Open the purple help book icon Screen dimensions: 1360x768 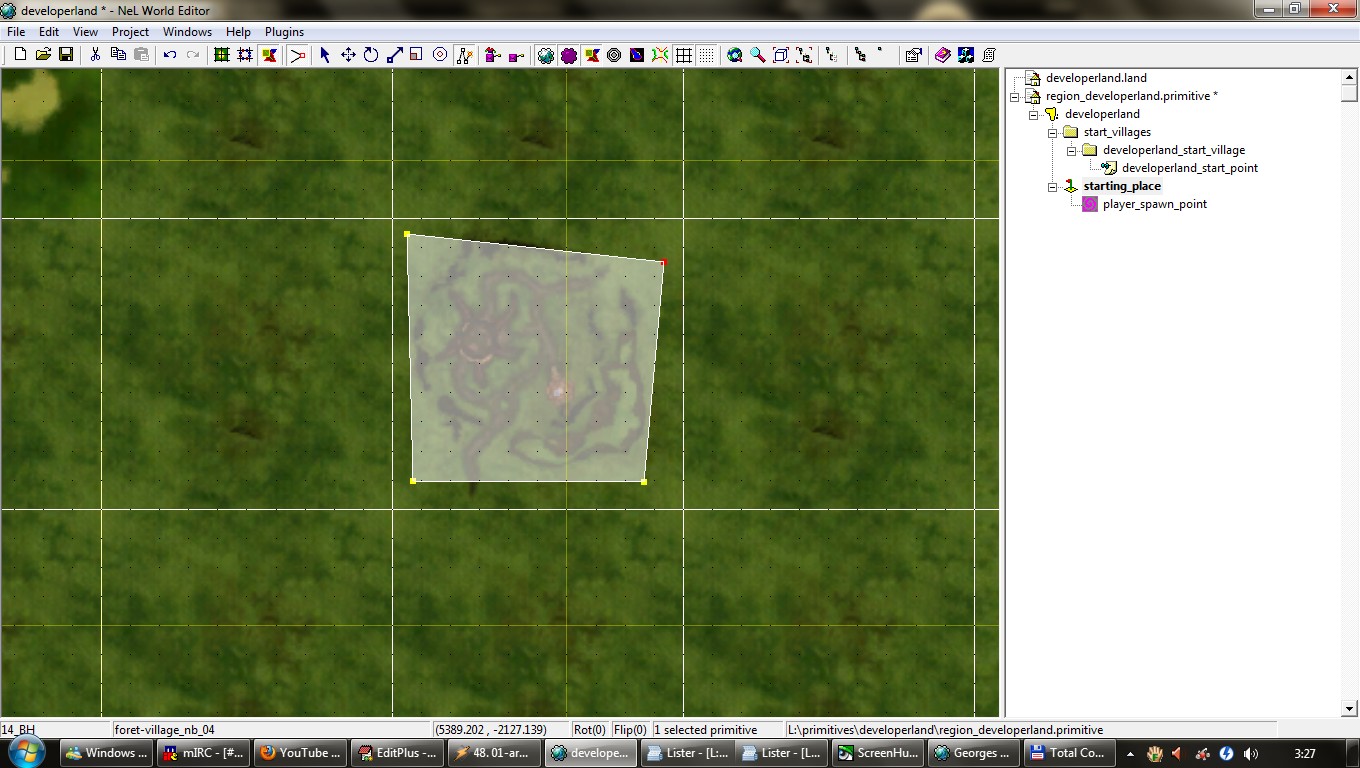point(942,55)
